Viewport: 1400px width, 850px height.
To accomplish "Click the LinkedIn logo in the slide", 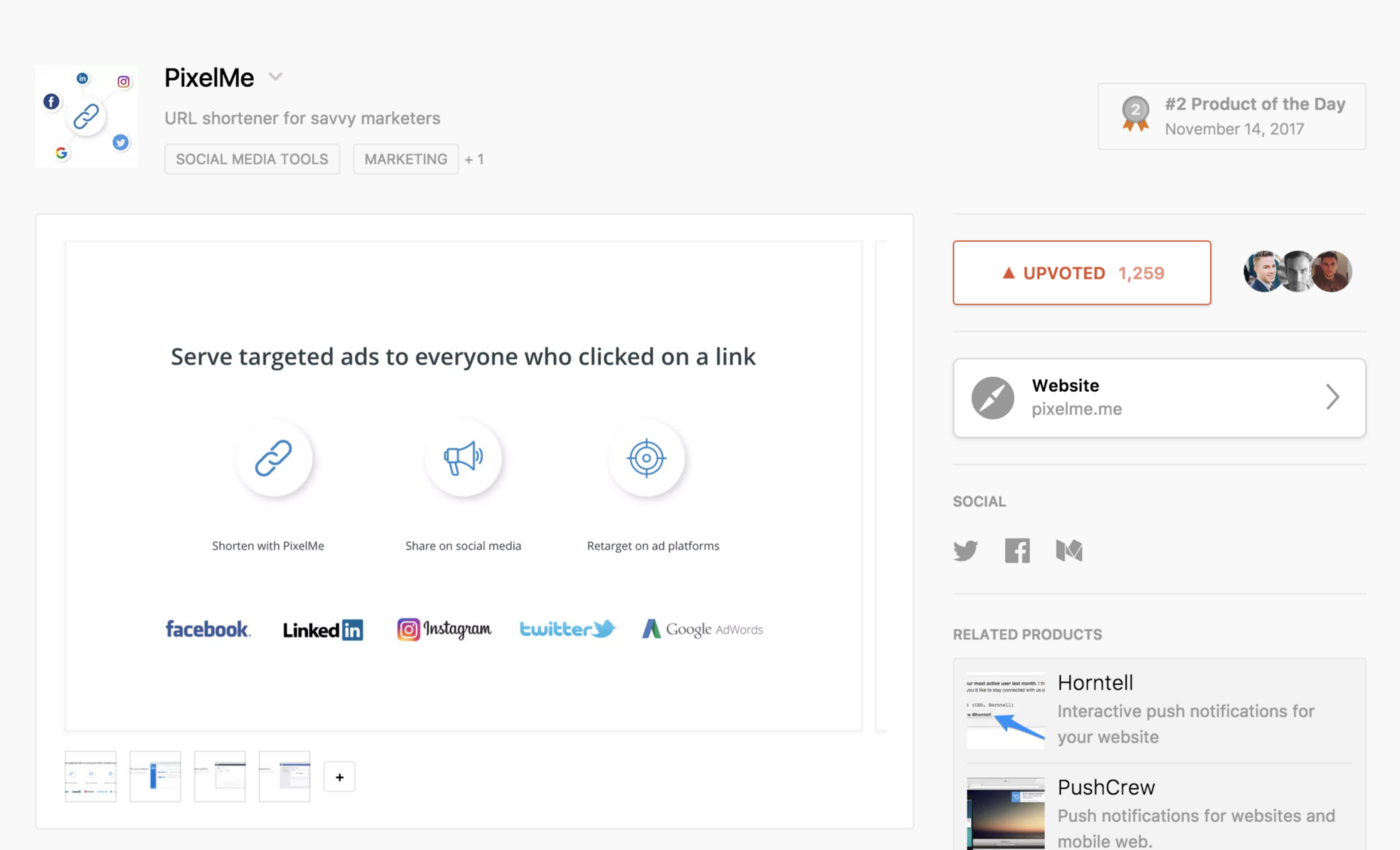I will [323, 630].
